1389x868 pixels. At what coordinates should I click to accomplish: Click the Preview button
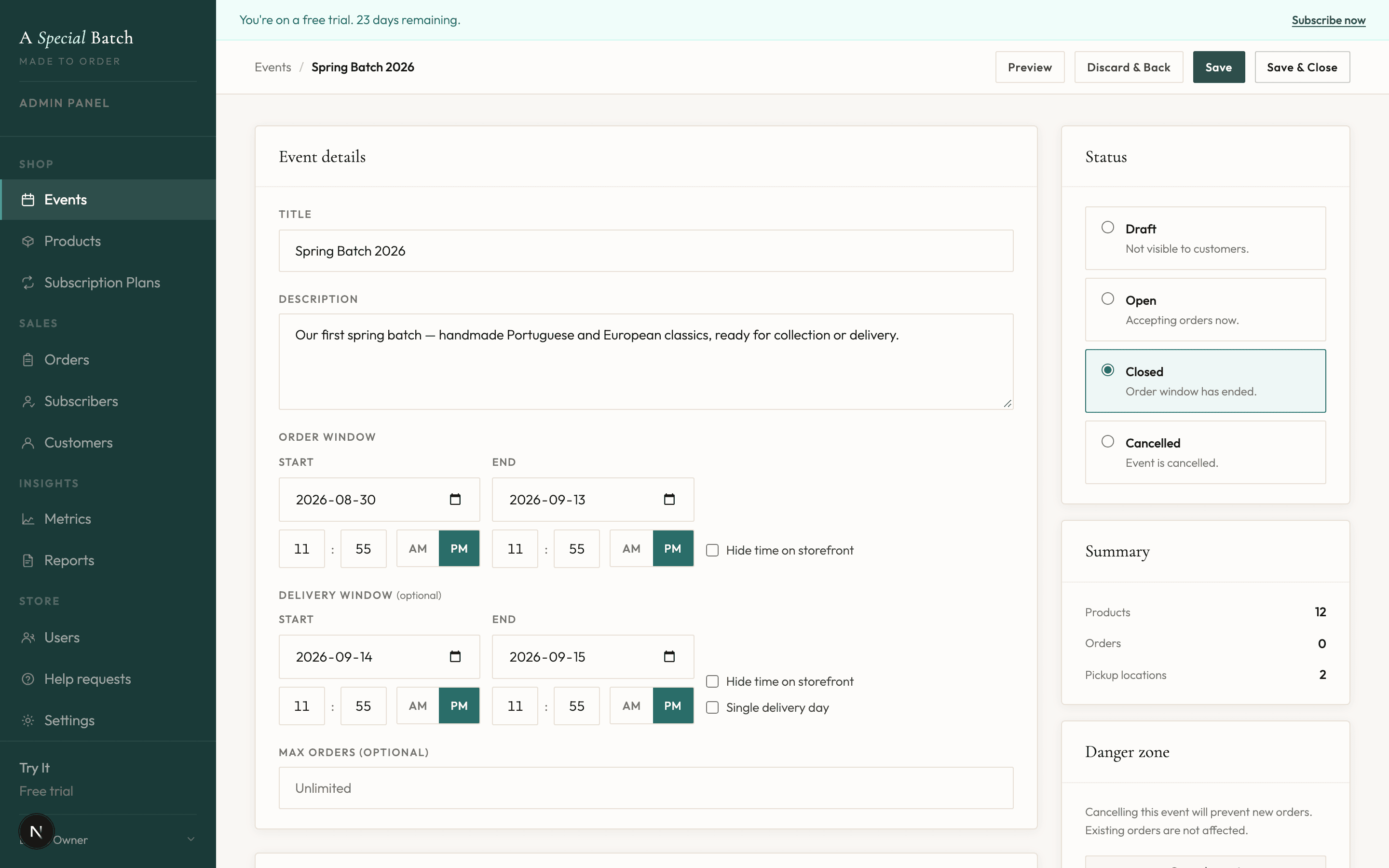point(1030,67)
